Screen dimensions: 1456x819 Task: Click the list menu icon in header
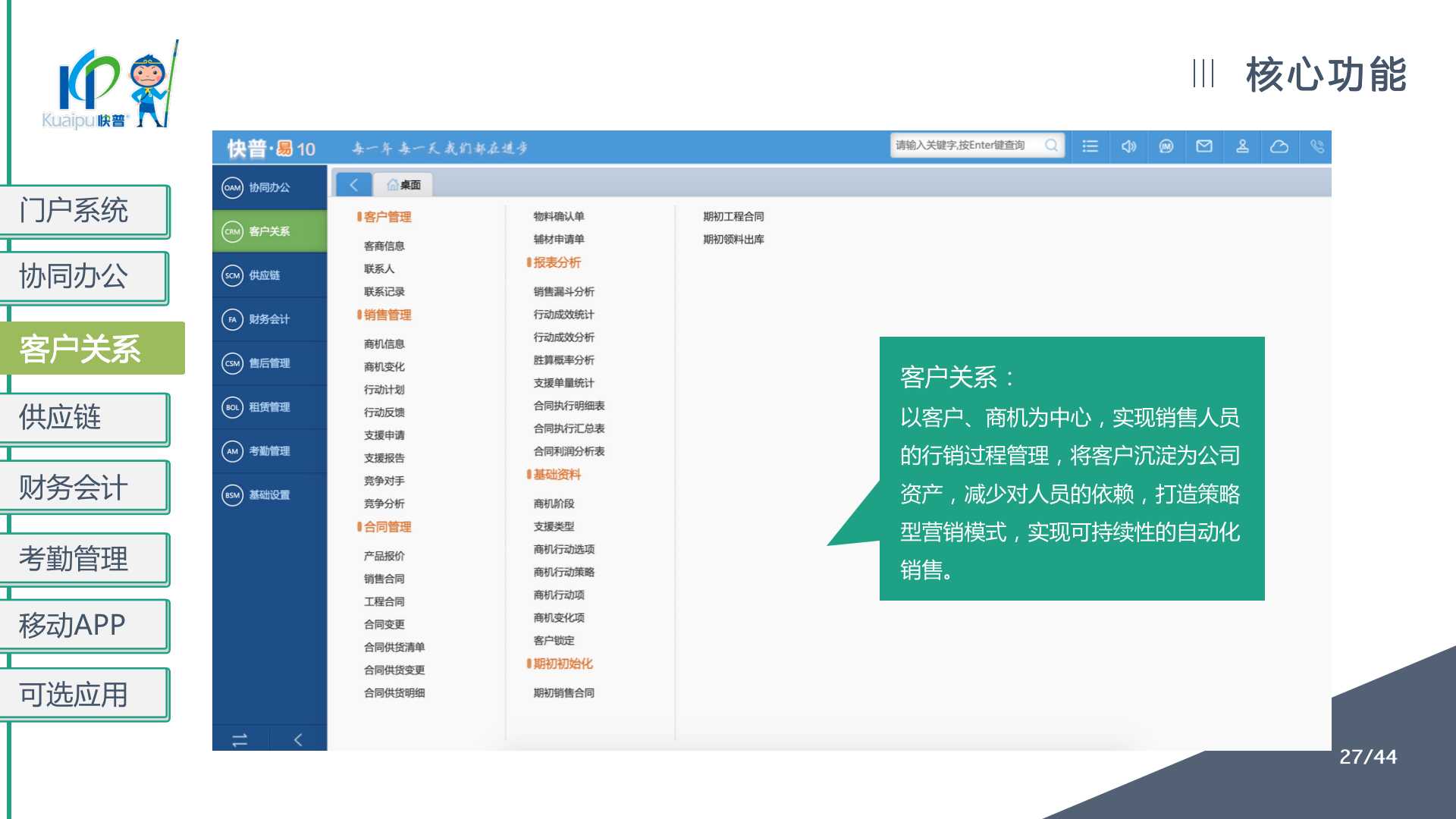(x=1090, y=146)
